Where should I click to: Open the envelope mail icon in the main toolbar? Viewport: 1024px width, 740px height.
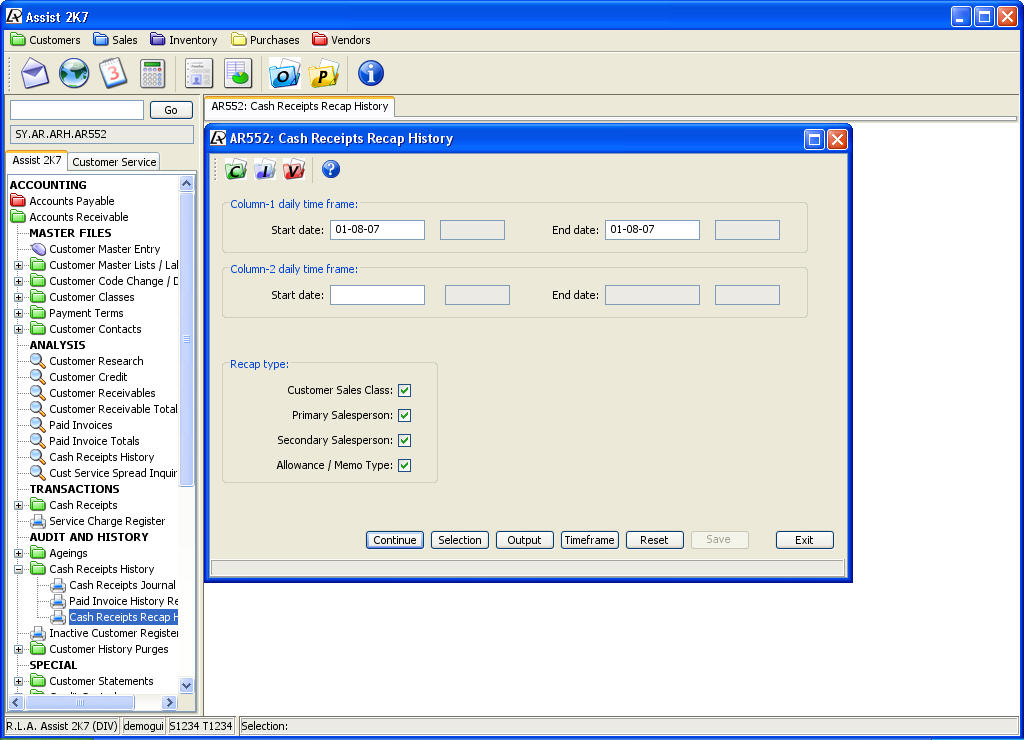tap(35, 73)
